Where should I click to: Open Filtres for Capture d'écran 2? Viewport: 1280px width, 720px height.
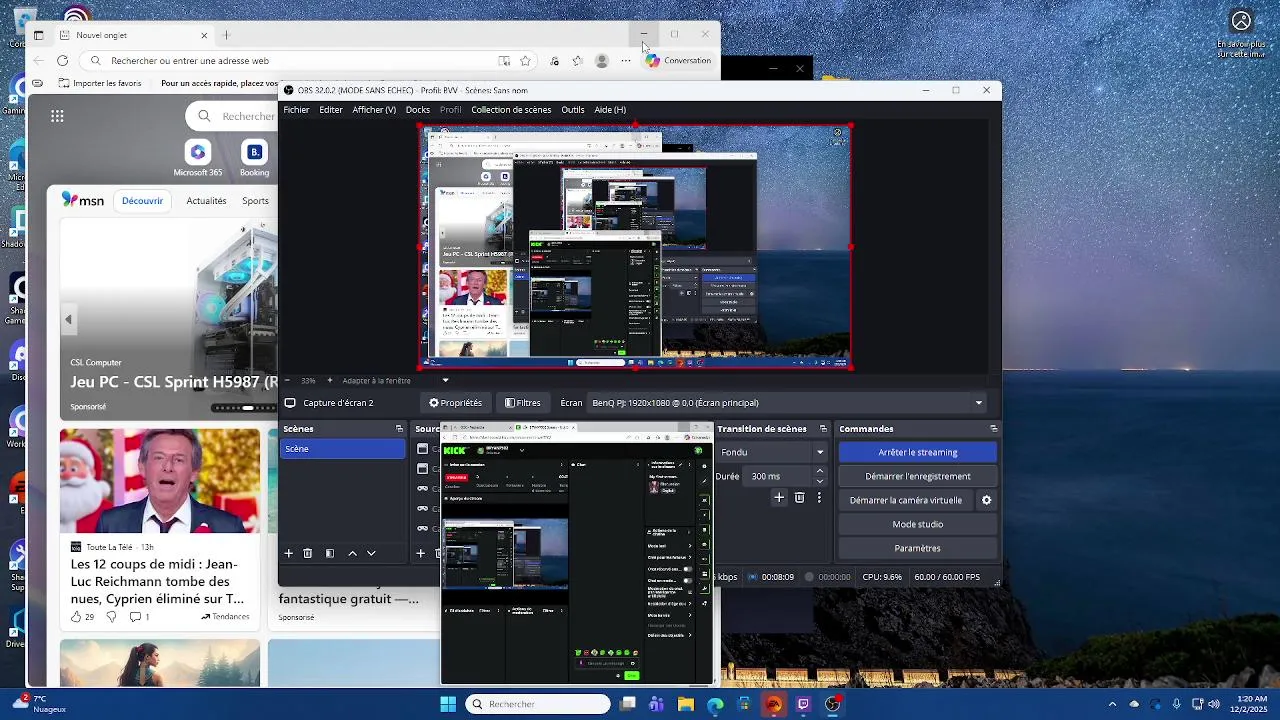click(x=523, y=403)
